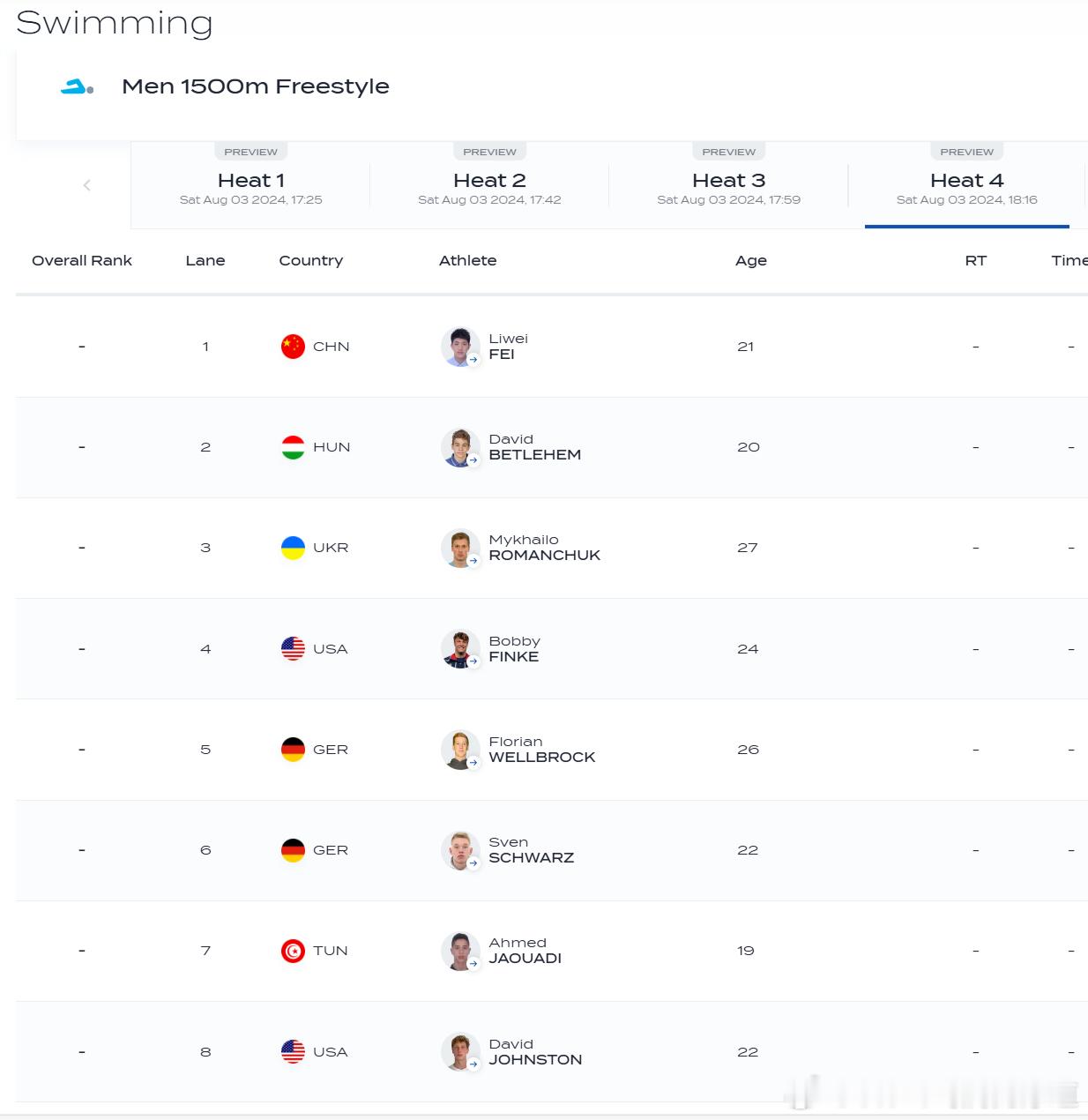Viewport: 1088px width, 1120px height.
Task: Click lane 8 USA flag icon
Action: pos(293,1051)
